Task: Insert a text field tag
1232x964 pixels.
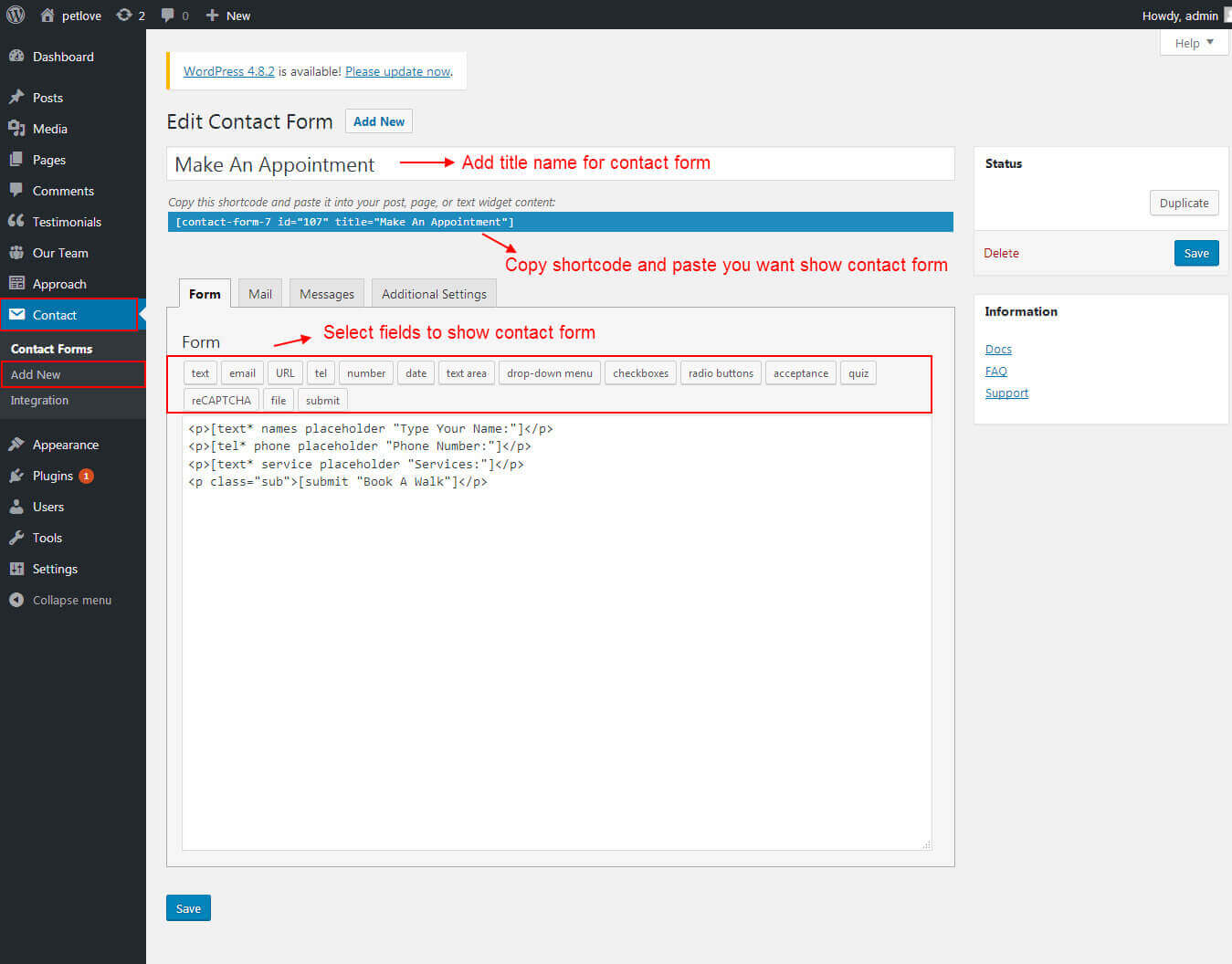Action: (x=200, y=372)
